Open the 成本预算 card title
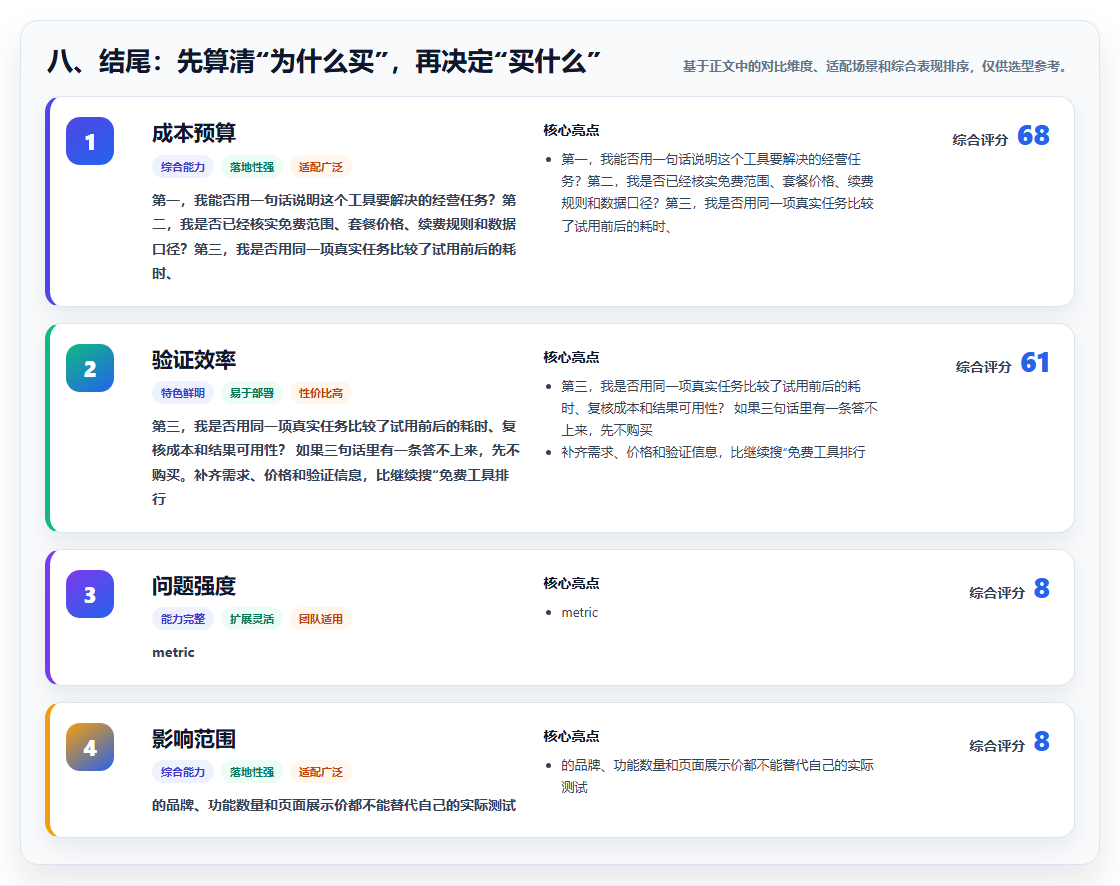 click(x=194, y=133)
